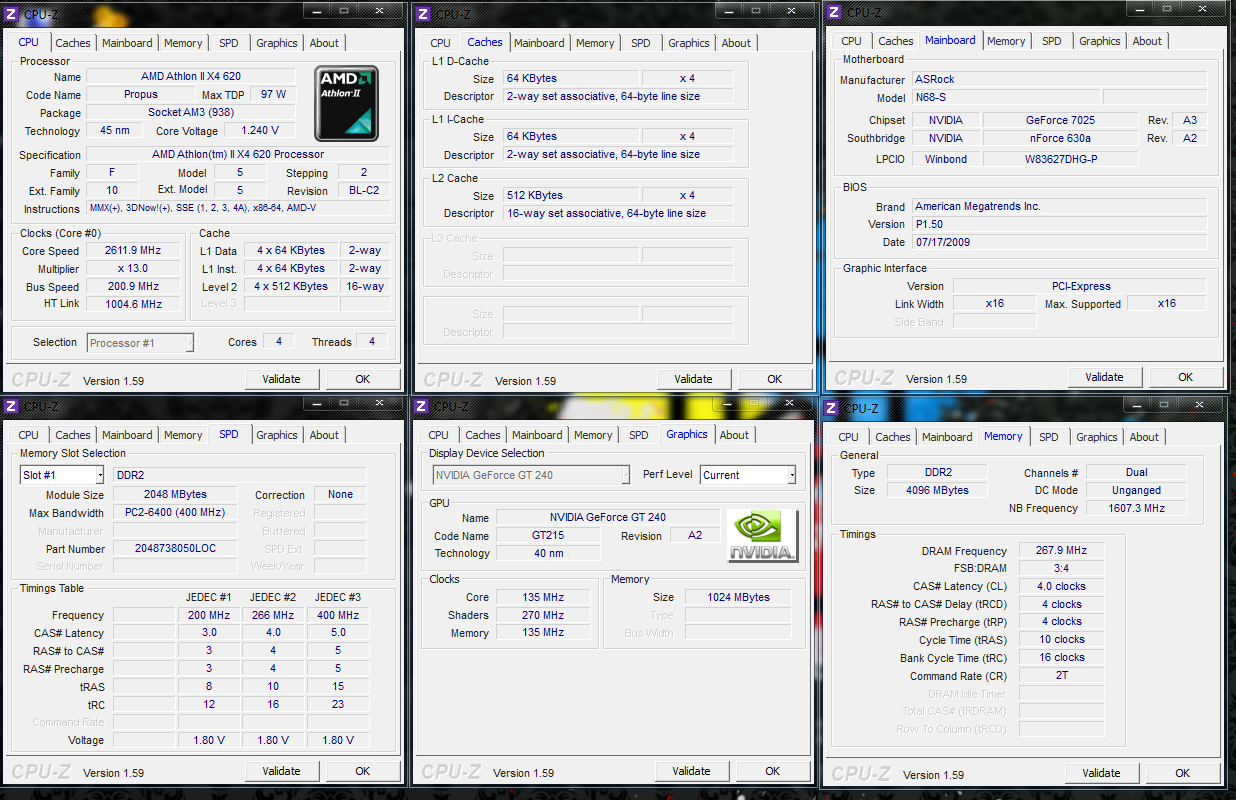Click Validate in the SPD-tab window
1236x800 pixels.
tap(281, 771)
